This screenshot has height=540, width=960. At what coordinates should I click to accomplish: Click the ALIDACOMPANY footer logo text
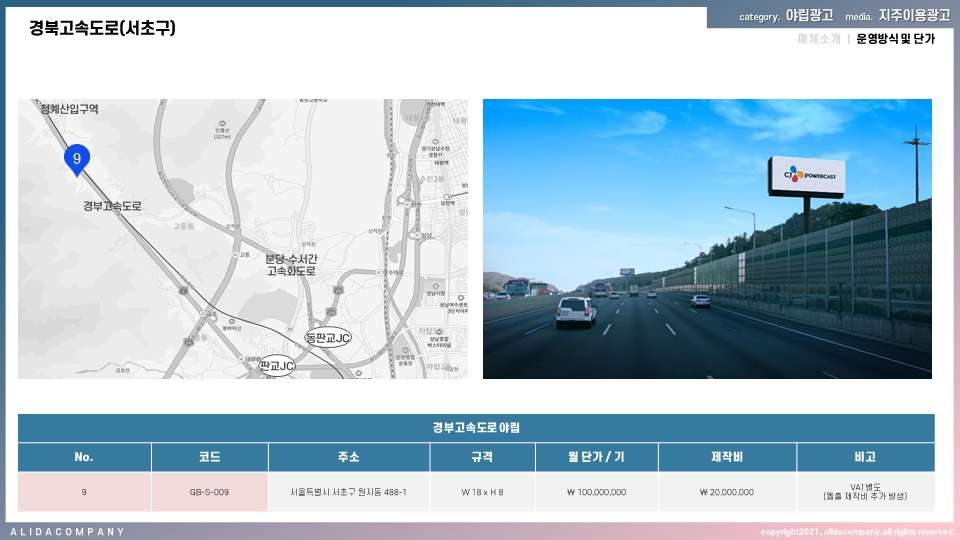68,531
